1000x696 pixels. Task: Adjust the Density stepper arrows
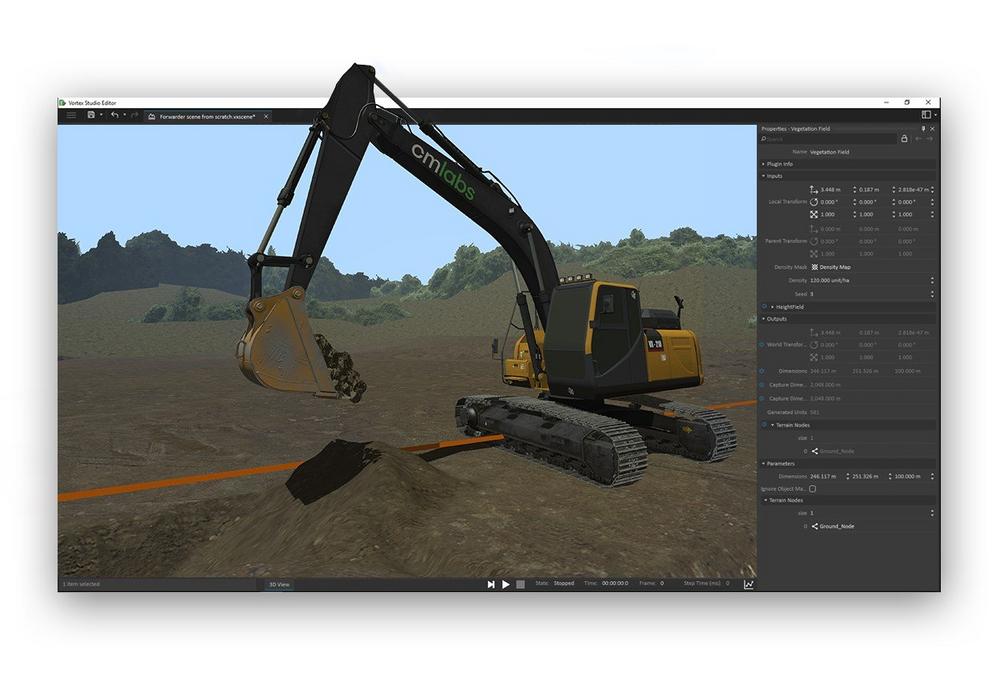point(932,281)
